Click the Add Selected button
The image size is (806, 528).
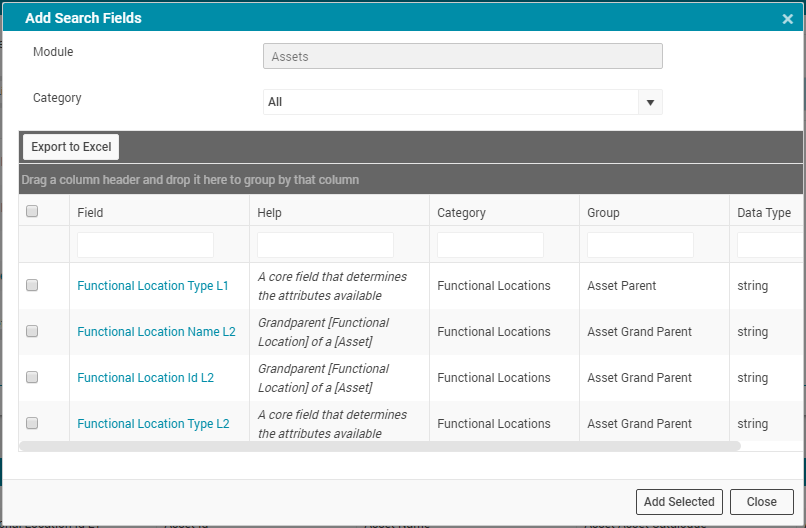pos(679,502)
